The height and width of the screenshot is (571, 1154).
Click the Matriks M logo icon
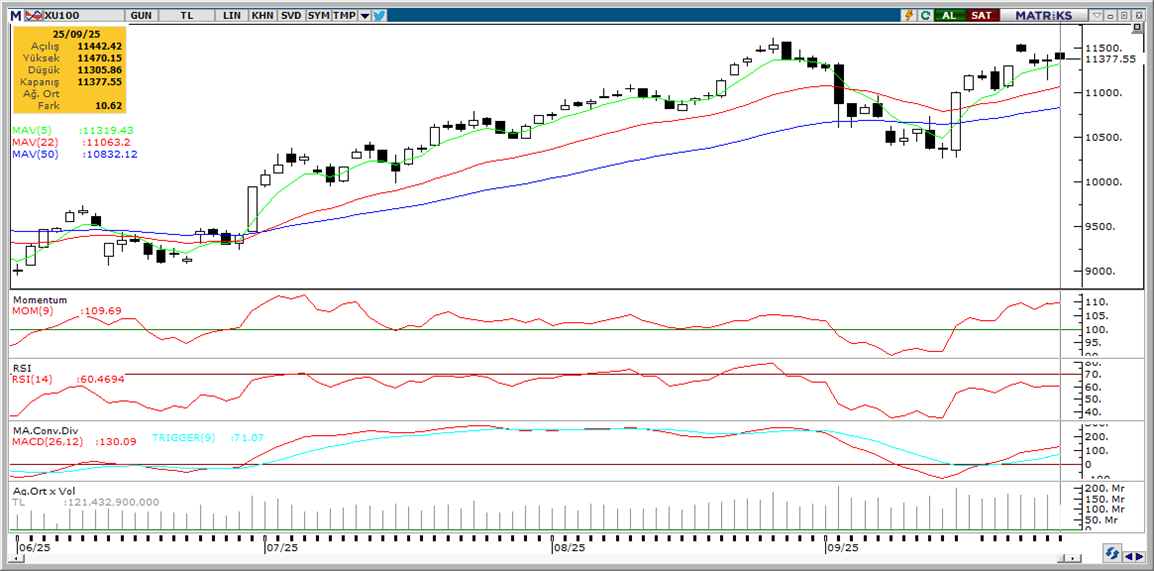[16, 16]
